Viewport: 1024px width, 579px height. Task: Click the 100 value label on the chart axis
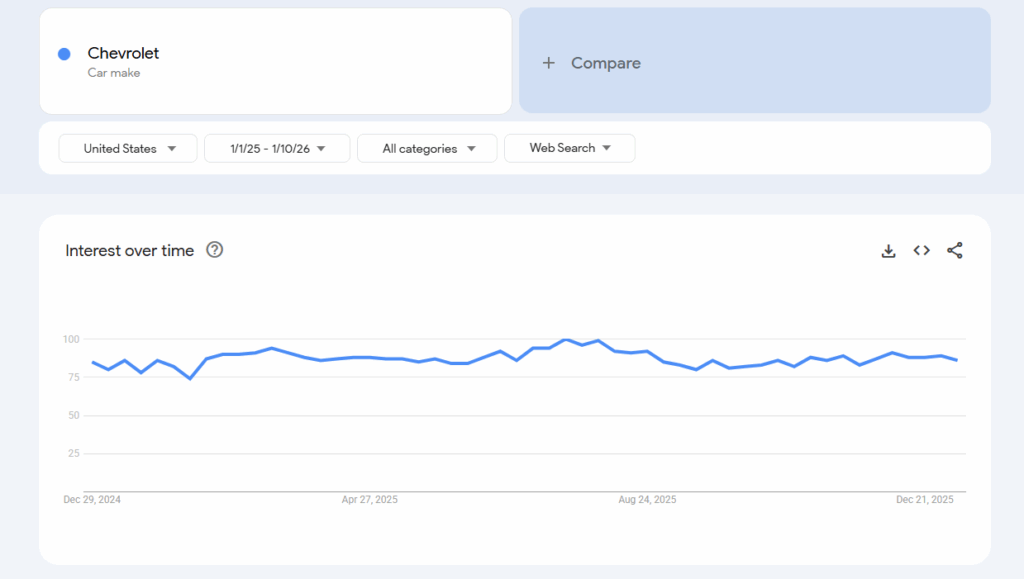tap(74, 339)
